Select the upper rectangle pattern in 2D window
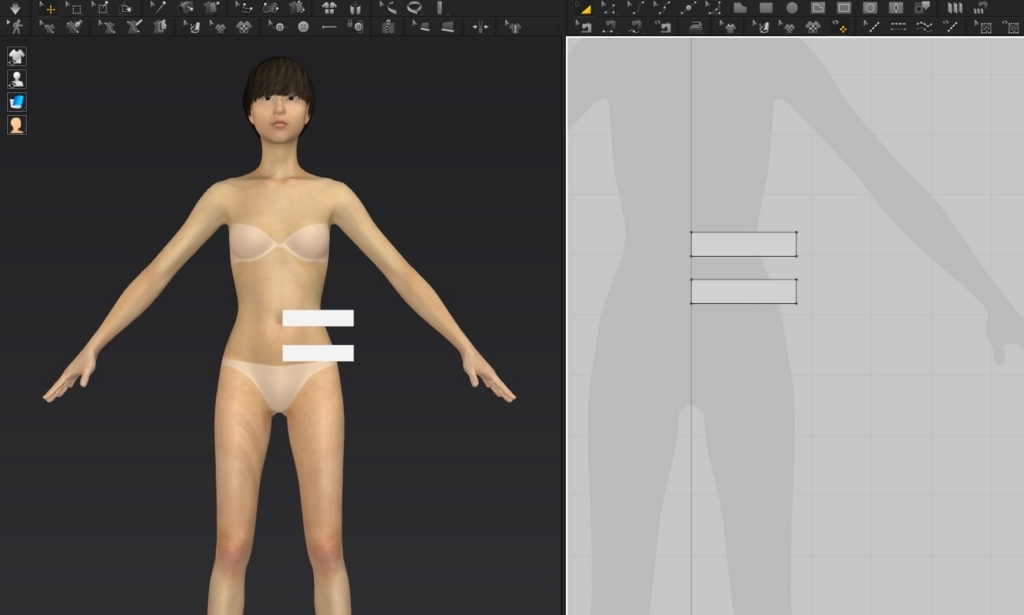This screenshot has width=1024, height=615. pyautogui.click(x=744, y=244)
